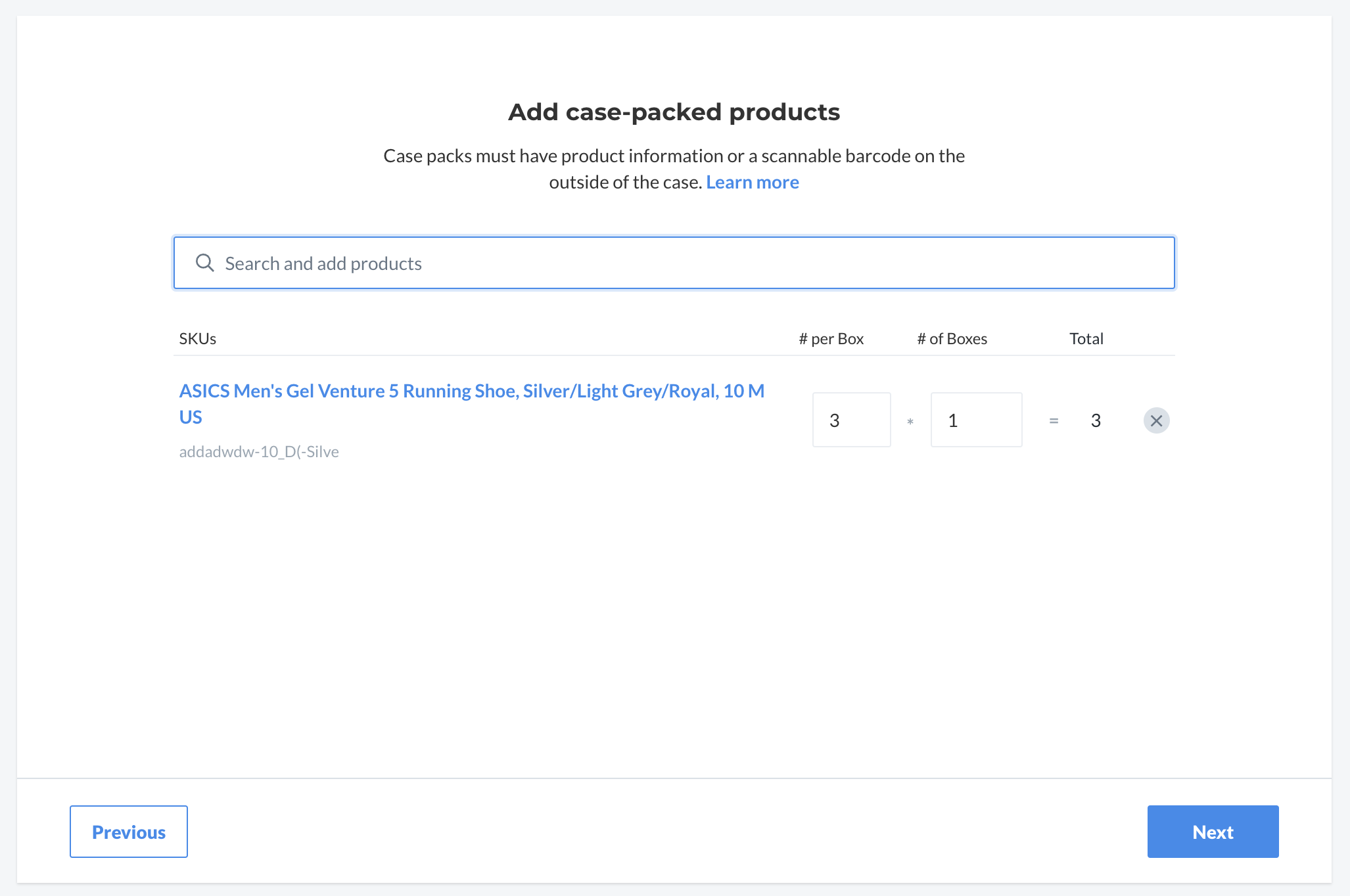The width and height of the screenshot is (1350, 896).
Task: Focus the Search and add products field
Action: [x=674, y=263]
